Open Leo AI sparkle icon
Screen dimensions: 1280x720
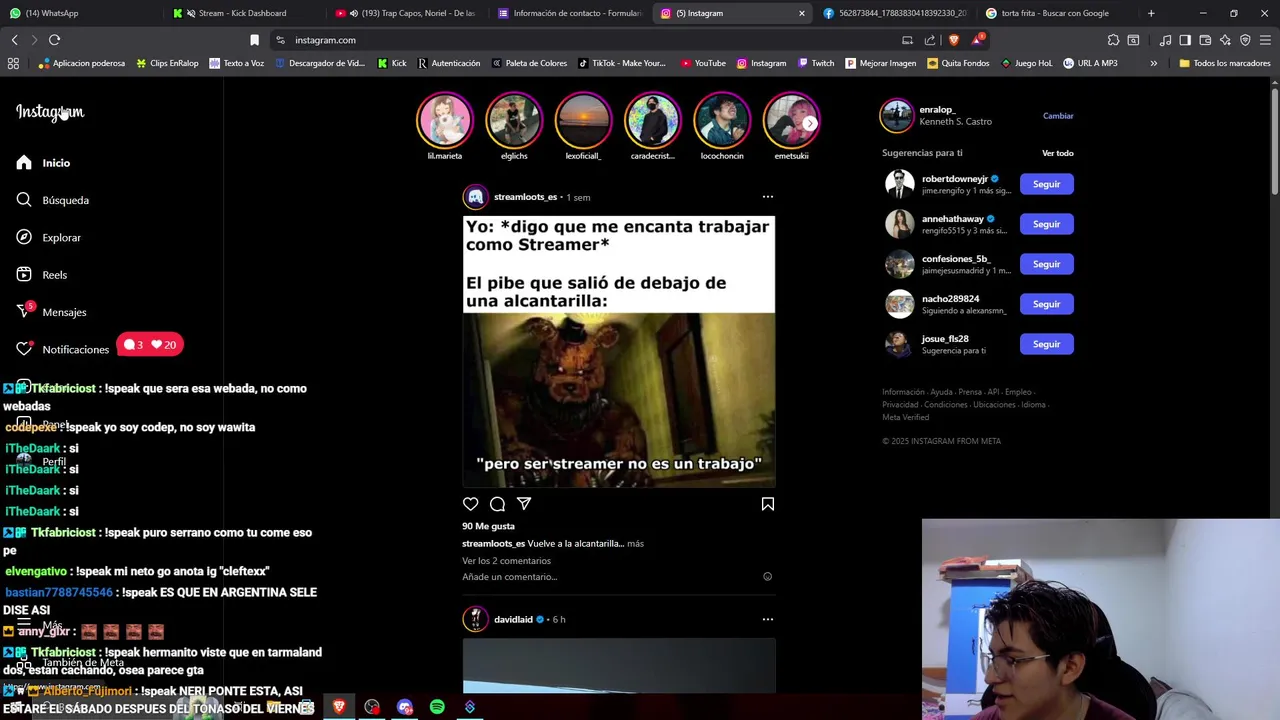pyautogui.click(x=1225, y=40)
